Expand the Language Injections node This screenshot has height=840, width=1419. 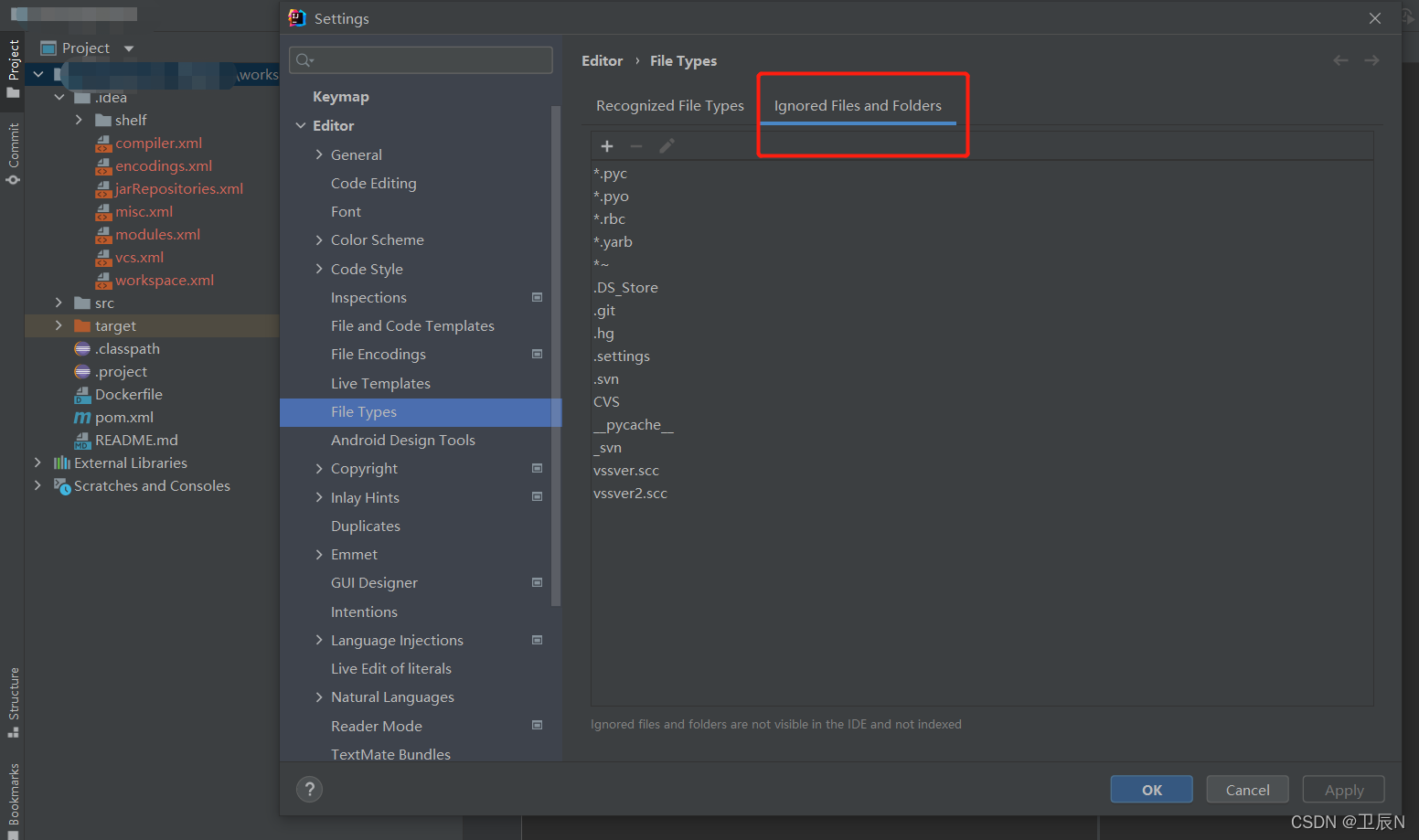tap(319, 640)
